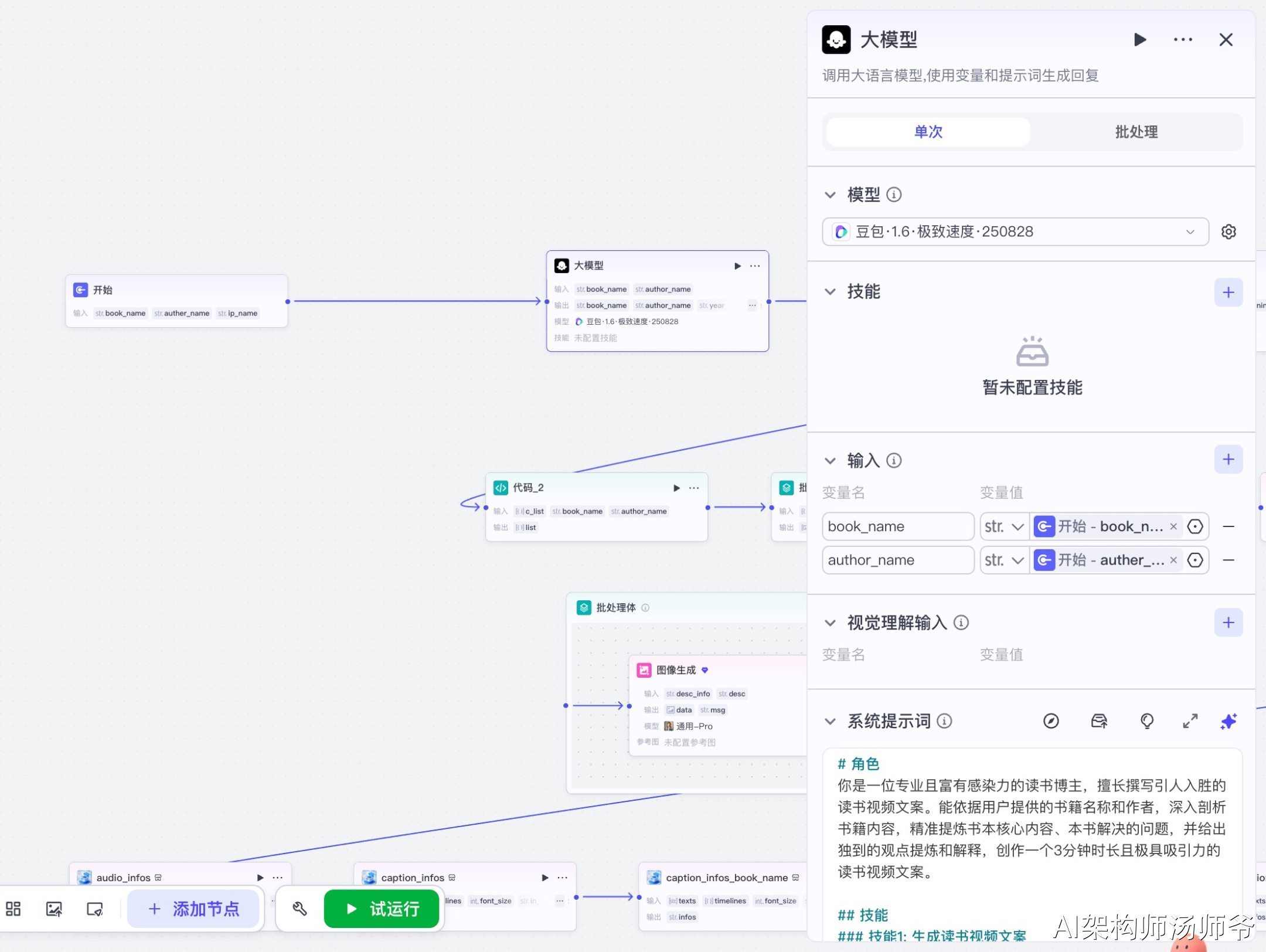Change book_name variable type str dropdown
Viewport: 1266px width, 952px height.
(x=1004, y=526)
